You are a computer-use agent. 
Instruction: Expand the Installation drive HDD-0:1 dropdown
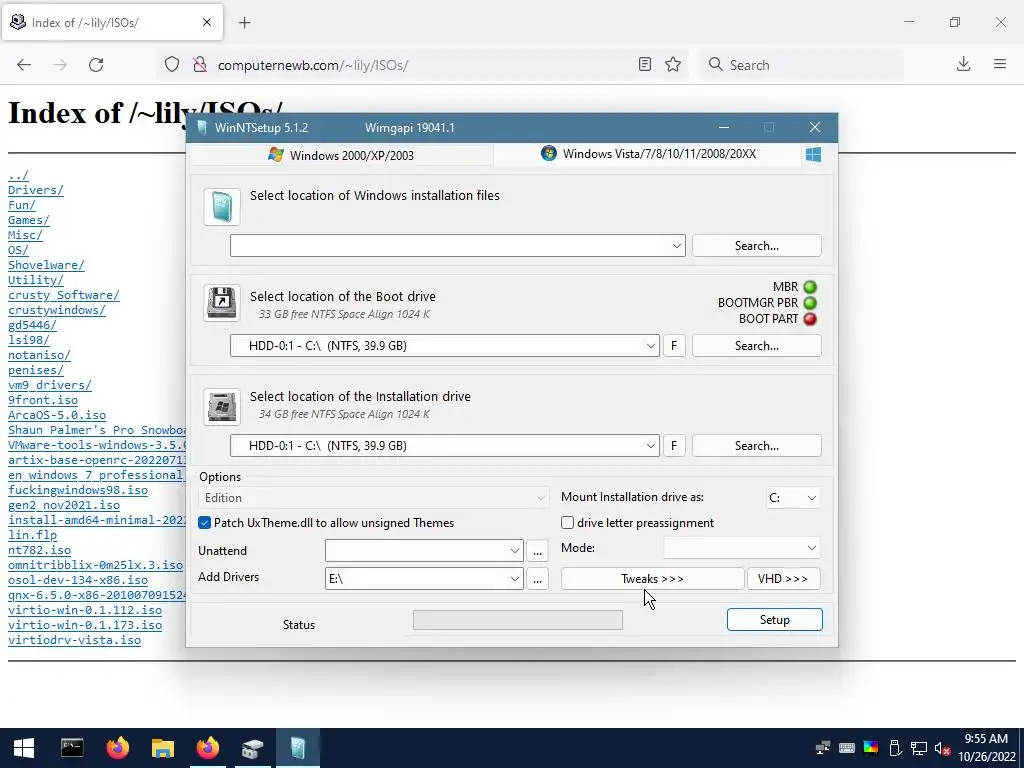(x=650, y=446)
